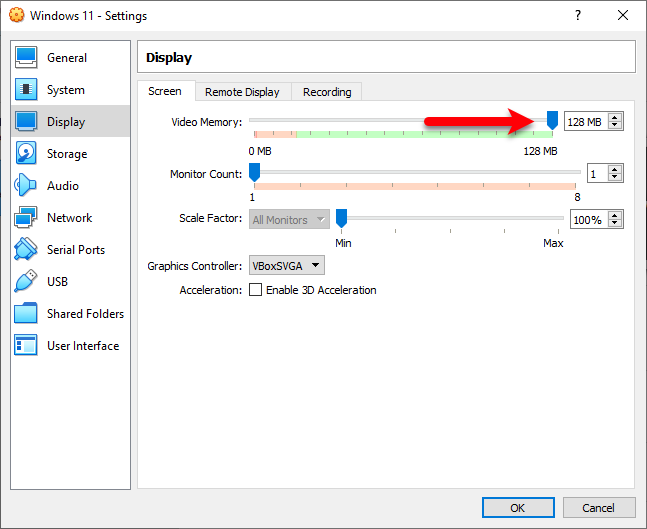Screen dimensions: 647x529
Task: Click the Display page heading
Action: coord(169,58)
